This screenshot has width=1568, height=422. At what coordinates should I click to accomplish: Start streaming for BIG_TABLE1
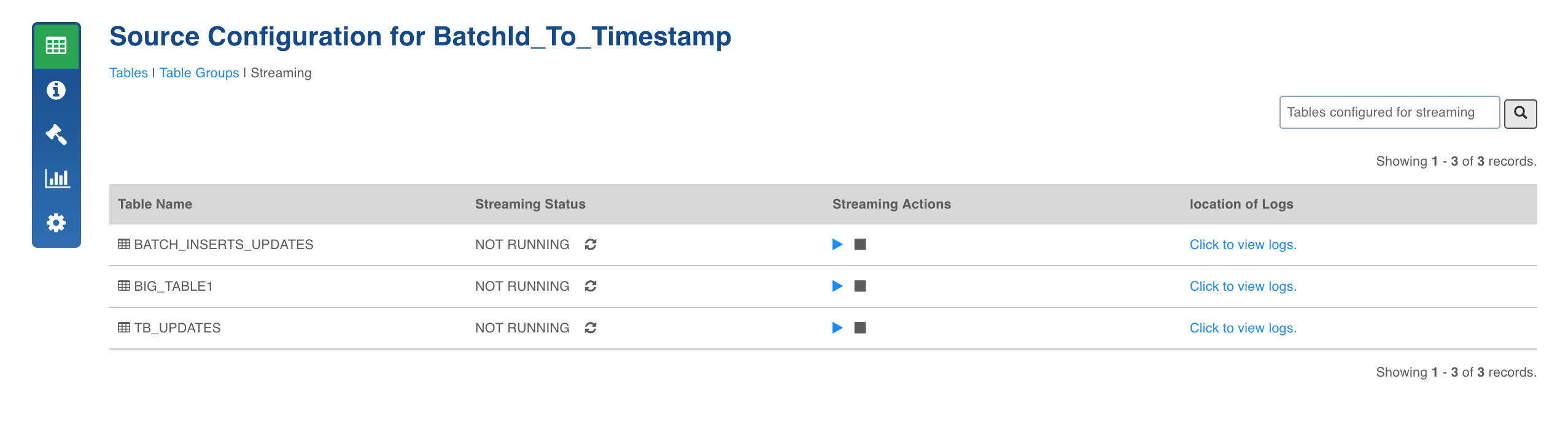(x=837, y=286)
